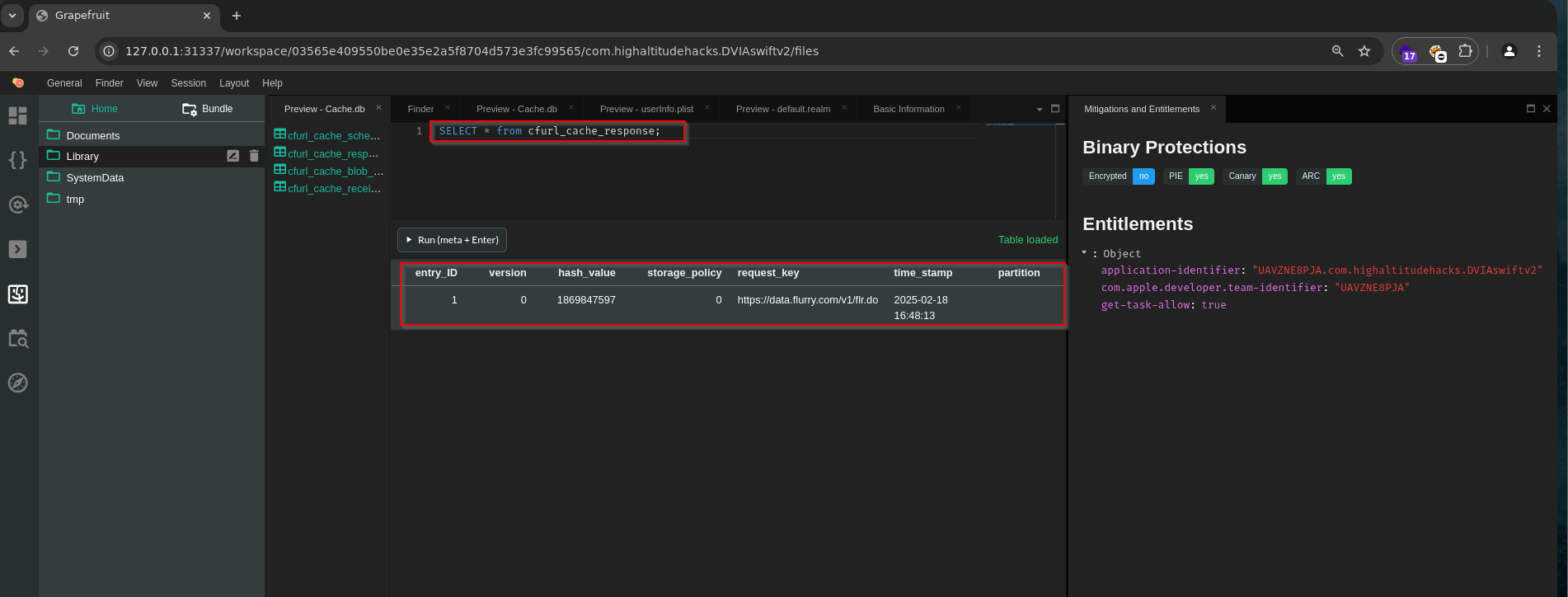Open the Chrome profile avatar
Viewport: 1568px width, 597px height.
point(1509,51)
